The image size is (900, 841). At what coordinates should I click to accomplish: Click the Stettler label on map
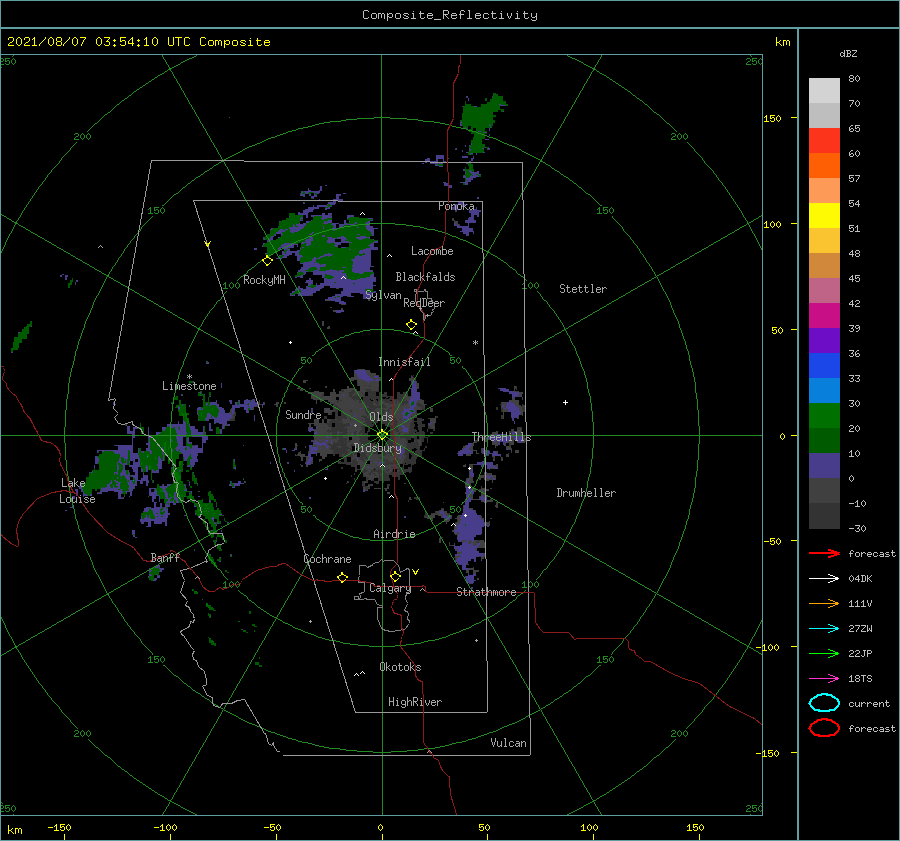coord(583,289)
